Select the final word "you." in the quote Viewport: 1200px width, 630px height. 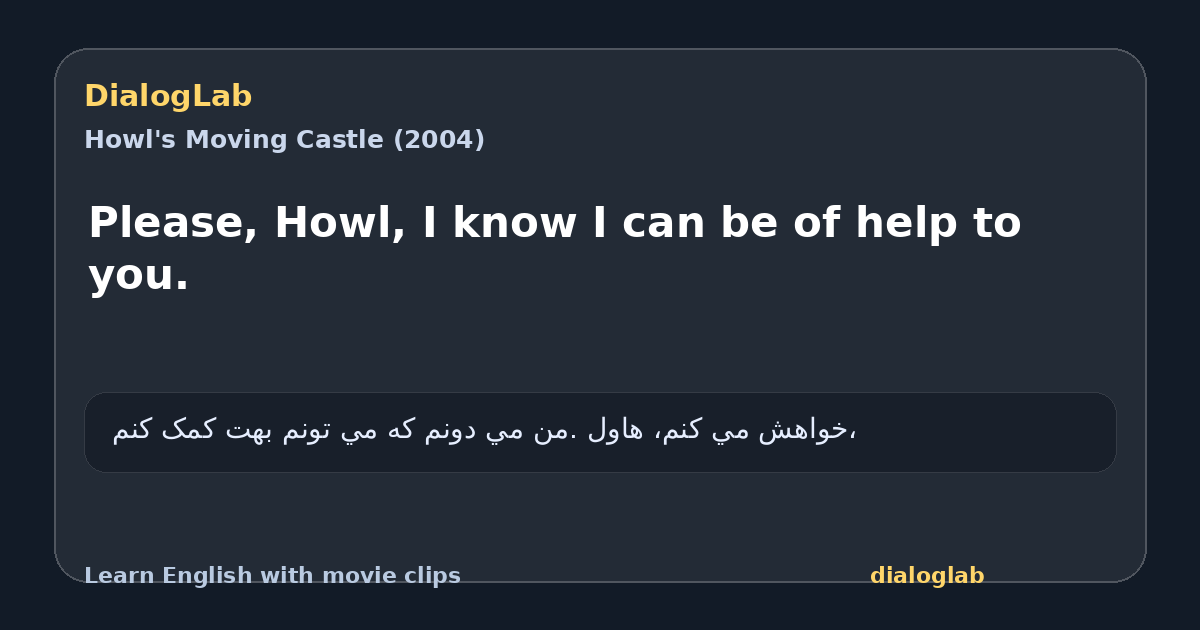click(138, 275)
